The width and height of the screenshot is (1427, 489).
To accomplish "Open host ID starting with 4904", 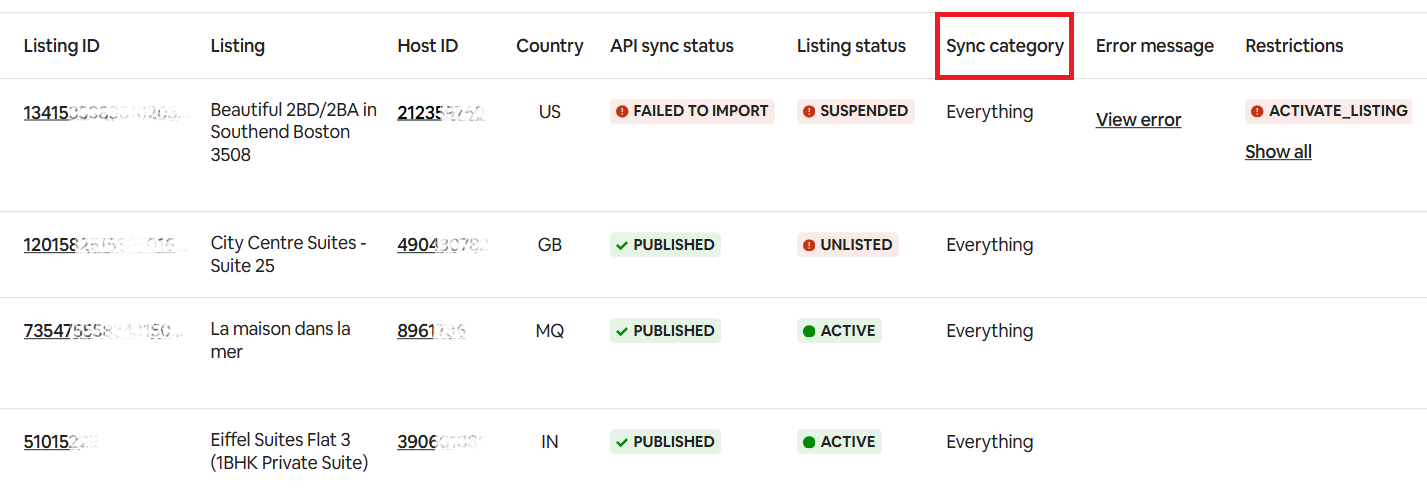I will pos(442,245).
